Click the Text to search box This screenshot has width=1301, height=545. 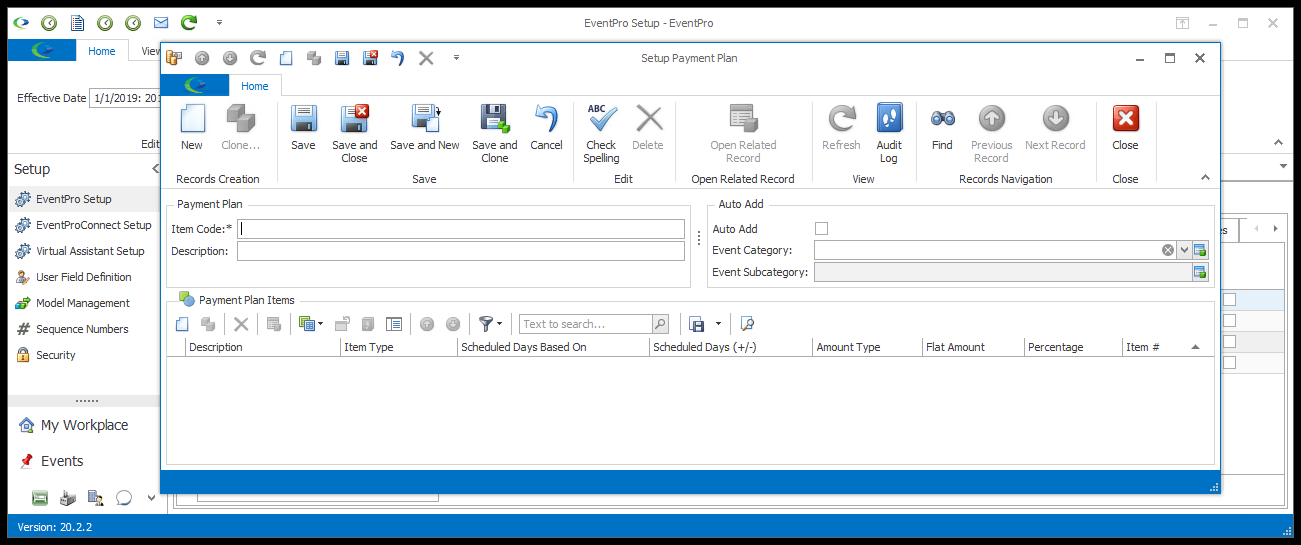(585, 324)
